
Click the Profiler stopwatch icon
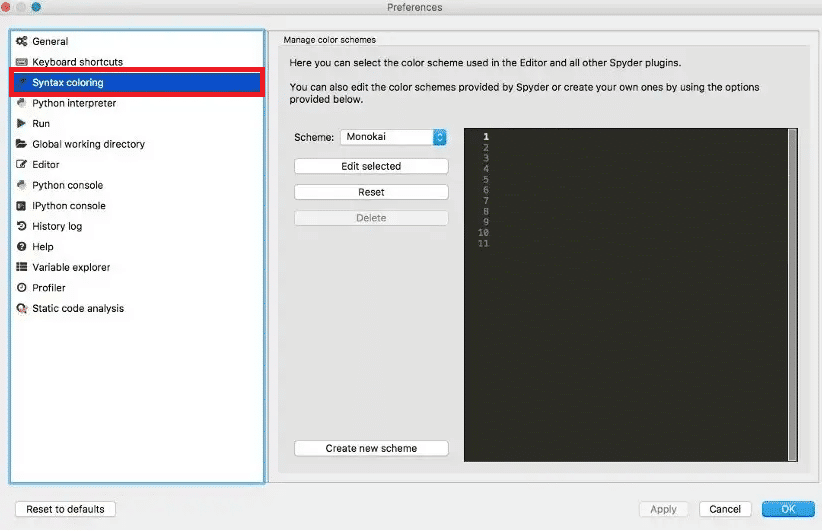pyautogui.click(x=21, y=287)
